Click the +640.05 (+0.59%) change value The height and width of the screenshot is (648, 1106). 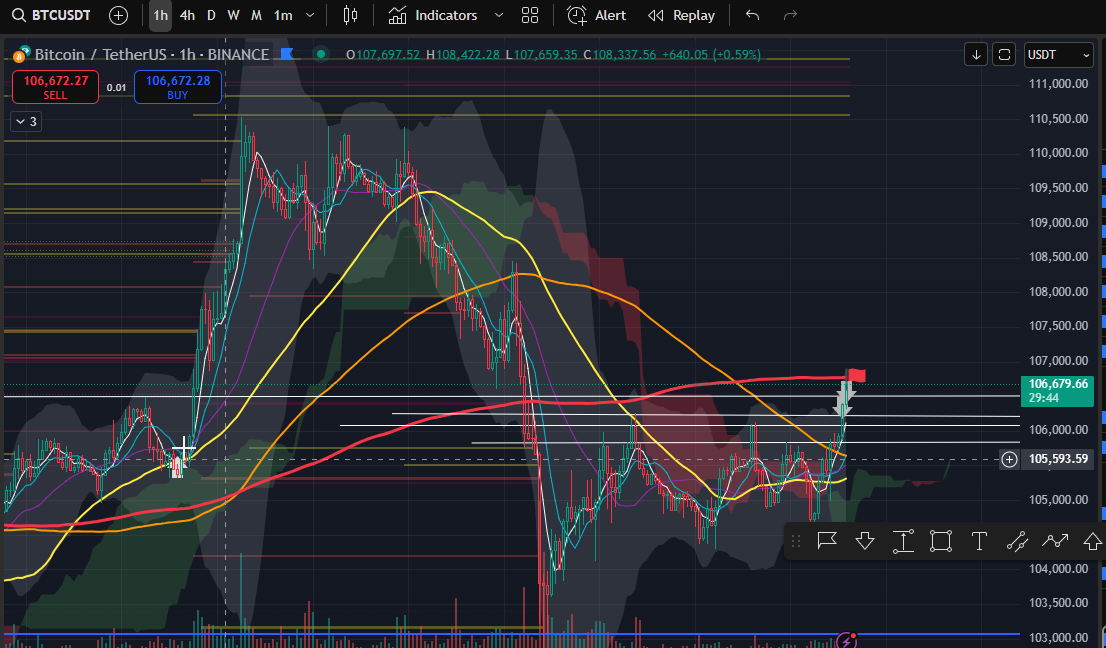point(711,54)
